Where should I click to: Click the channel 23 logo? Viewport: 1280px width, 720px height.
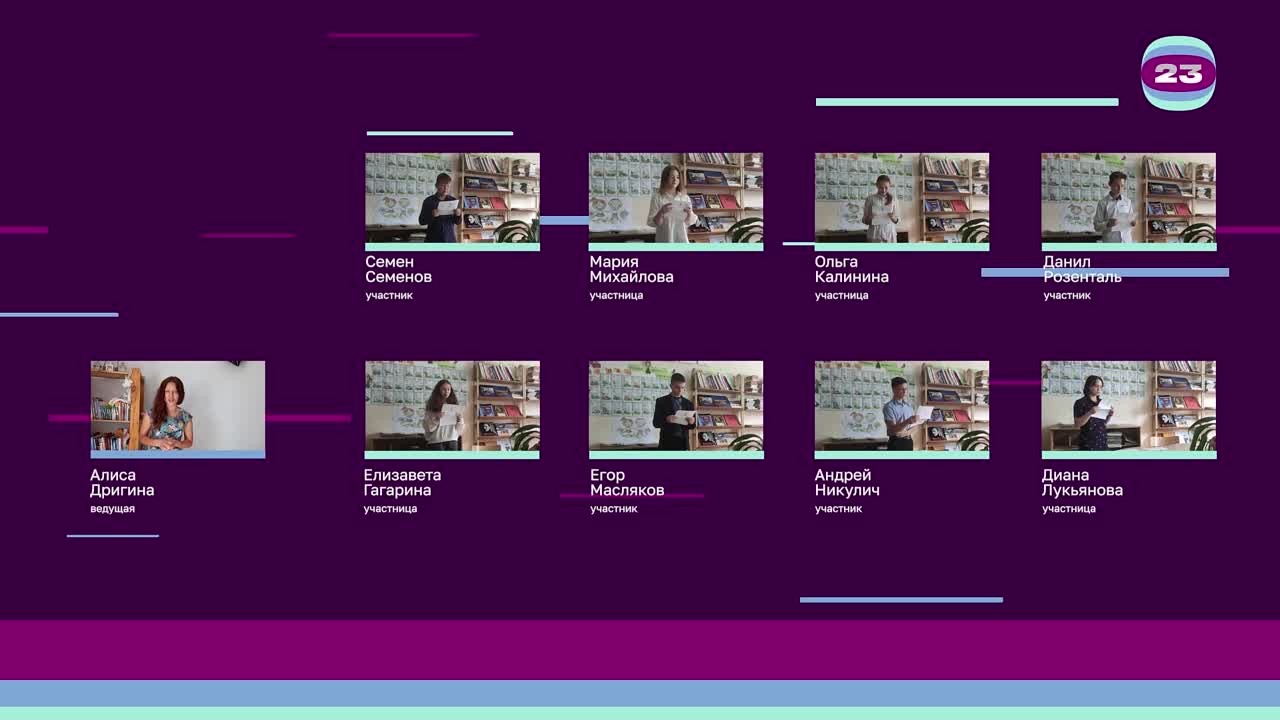(1178, 73)
